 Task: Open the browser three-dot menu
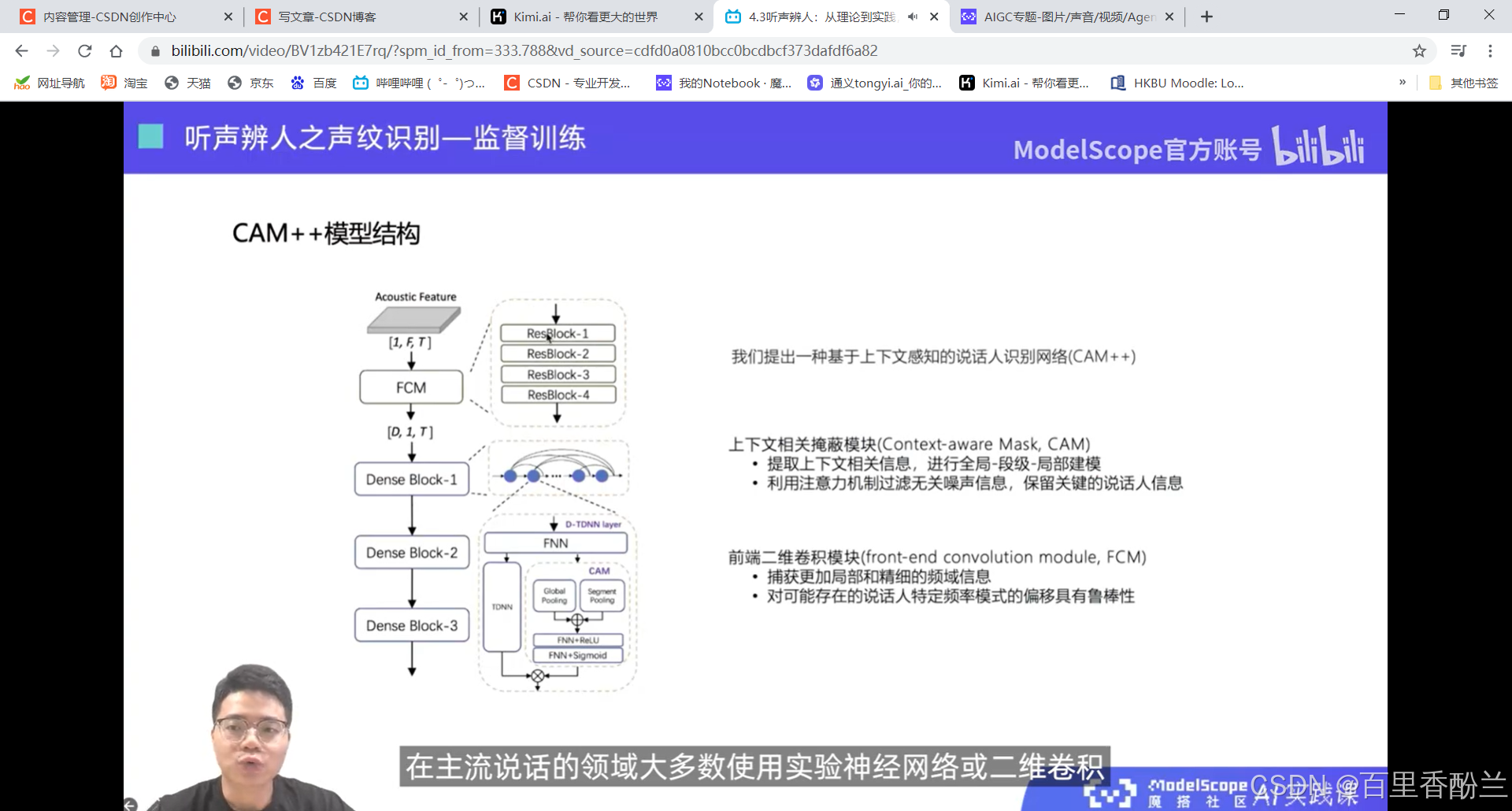(1490, 51)
